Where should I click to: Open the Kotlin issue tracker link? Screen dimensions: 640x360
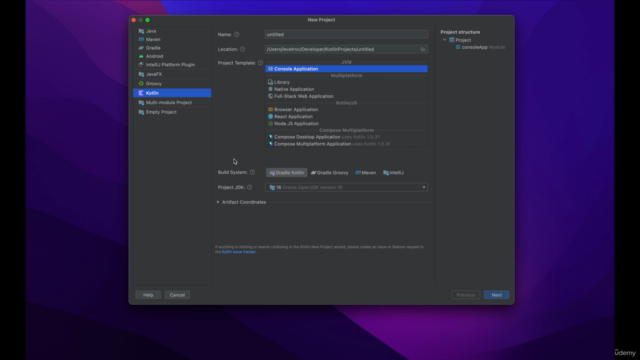coord(239,252)
